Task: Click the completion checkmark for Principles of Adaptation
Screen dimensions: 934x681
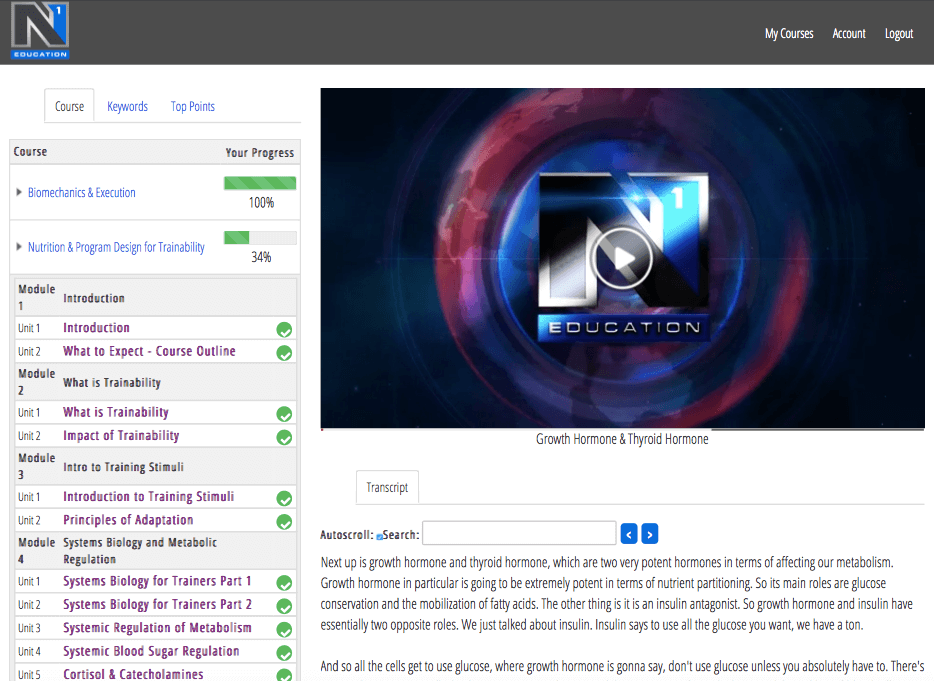Action: point(284,519)
